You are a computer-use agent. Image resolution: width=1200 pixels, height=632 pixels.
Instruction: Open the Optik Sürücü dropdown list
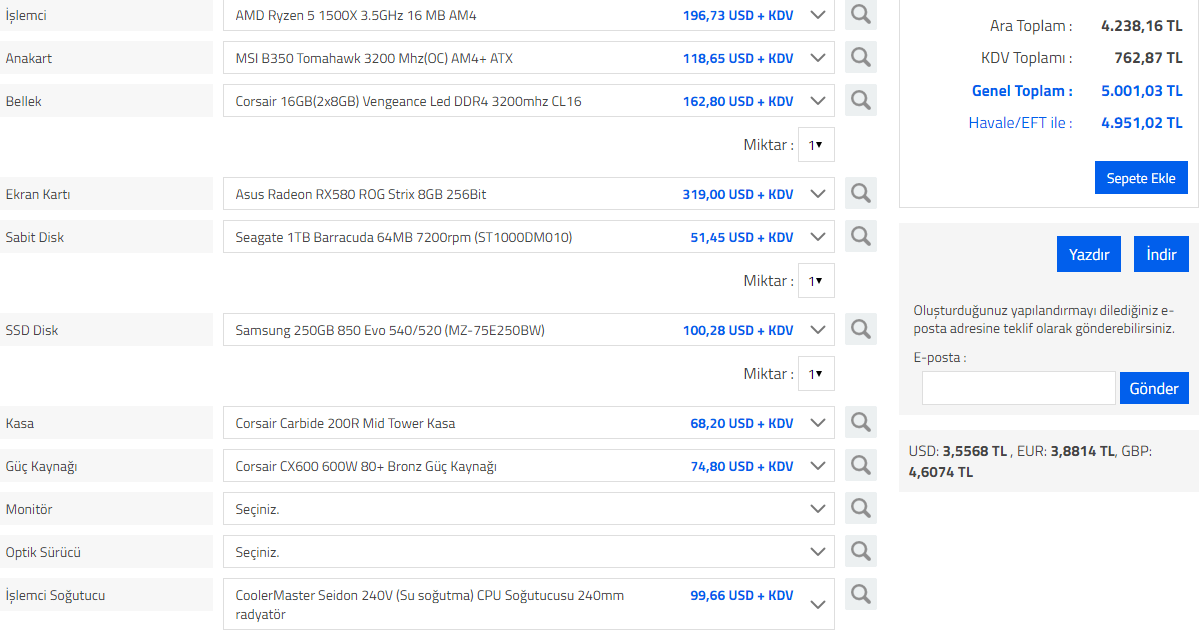(x=528, y=552)
